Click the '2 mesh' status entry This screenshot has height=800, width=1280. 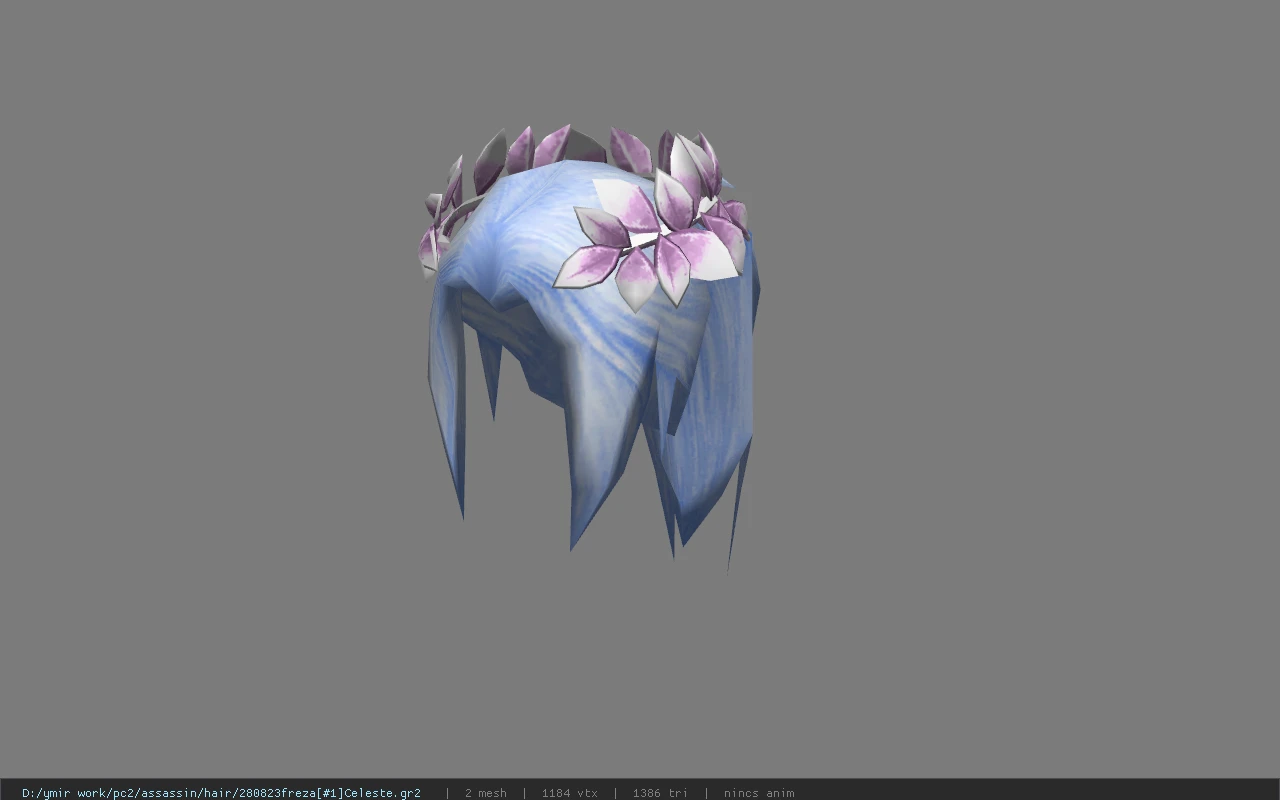click(x=485, y=793)
